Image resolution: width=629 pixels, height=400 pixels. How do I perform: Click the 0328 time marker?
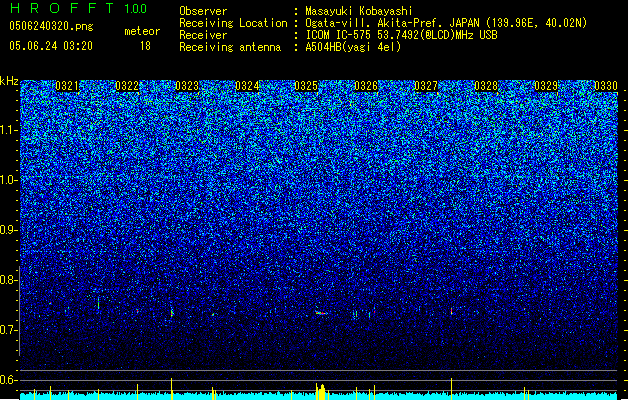pos(486,86)
